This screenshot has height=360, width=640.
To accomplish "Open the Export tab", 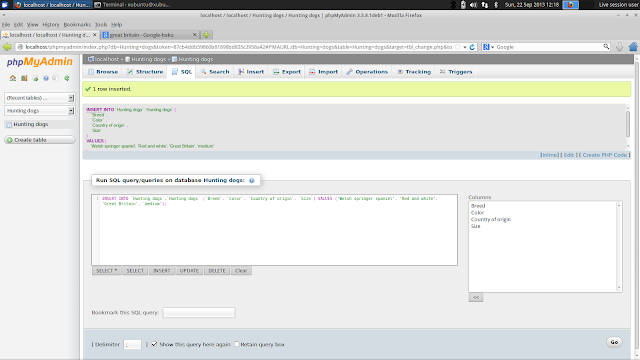I will [287, 72].
